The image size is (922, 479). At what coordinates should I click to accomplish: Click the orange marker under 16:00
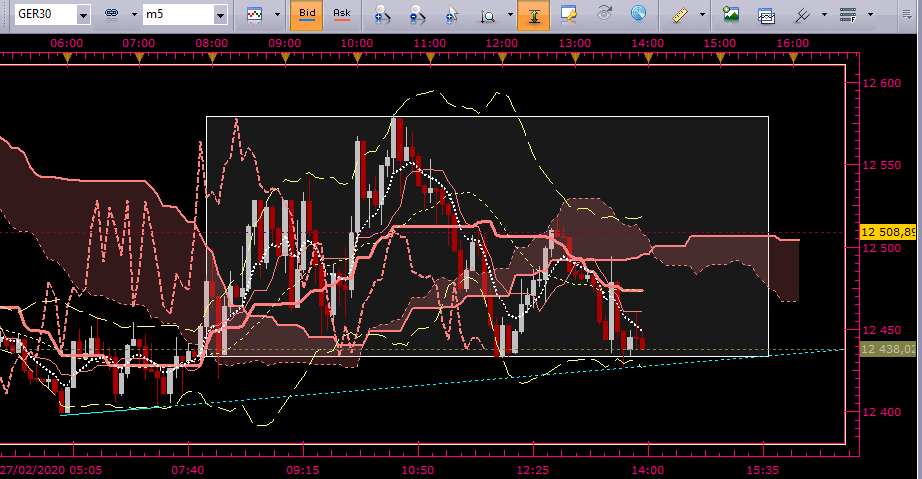point(793,58)
